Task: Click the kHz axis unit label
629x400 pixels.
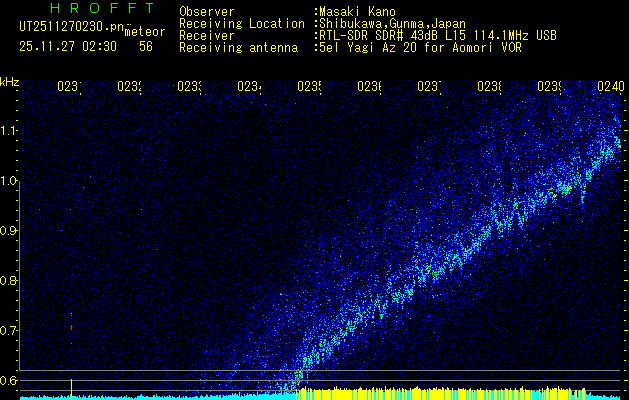Action: 9,83
